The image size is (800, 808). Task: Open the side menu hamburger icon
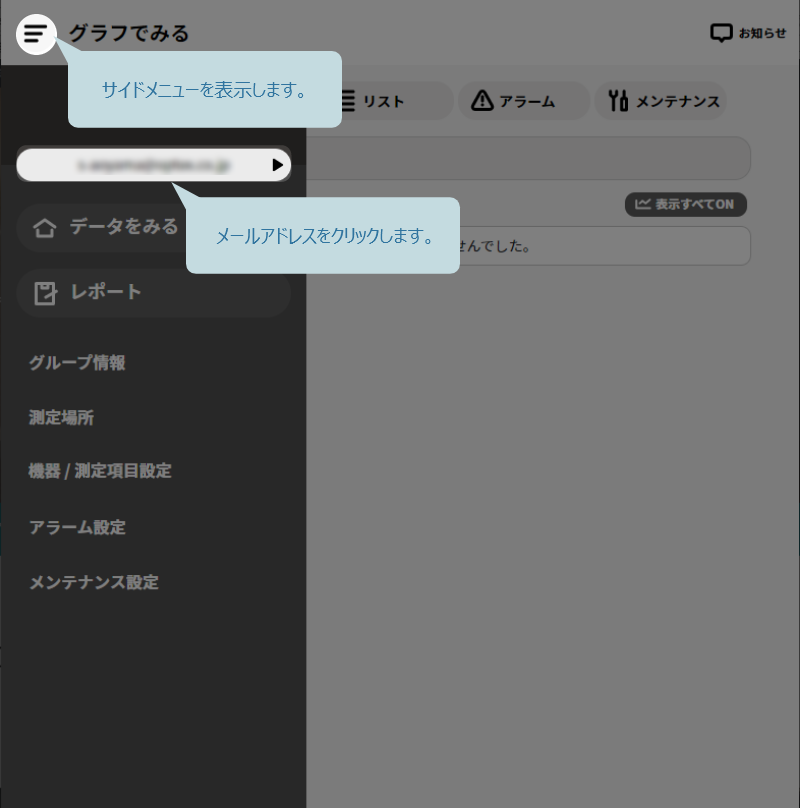click(x=36, y=35)
